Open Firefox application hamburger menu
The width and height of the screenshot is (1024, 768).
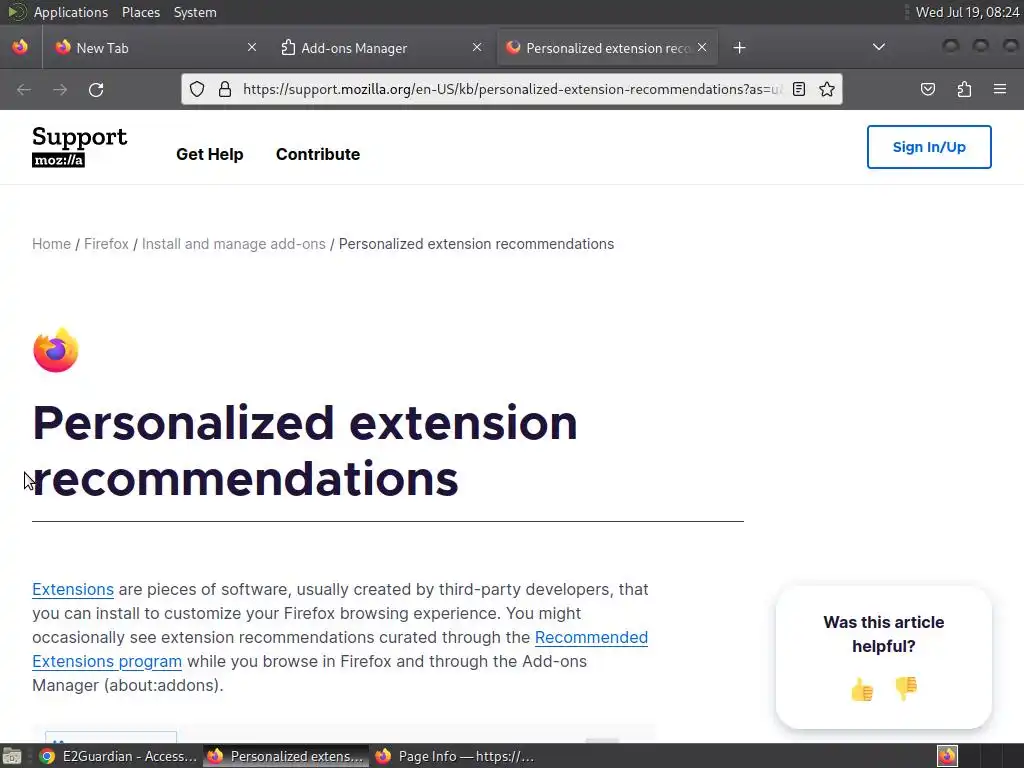point(1000,89)
